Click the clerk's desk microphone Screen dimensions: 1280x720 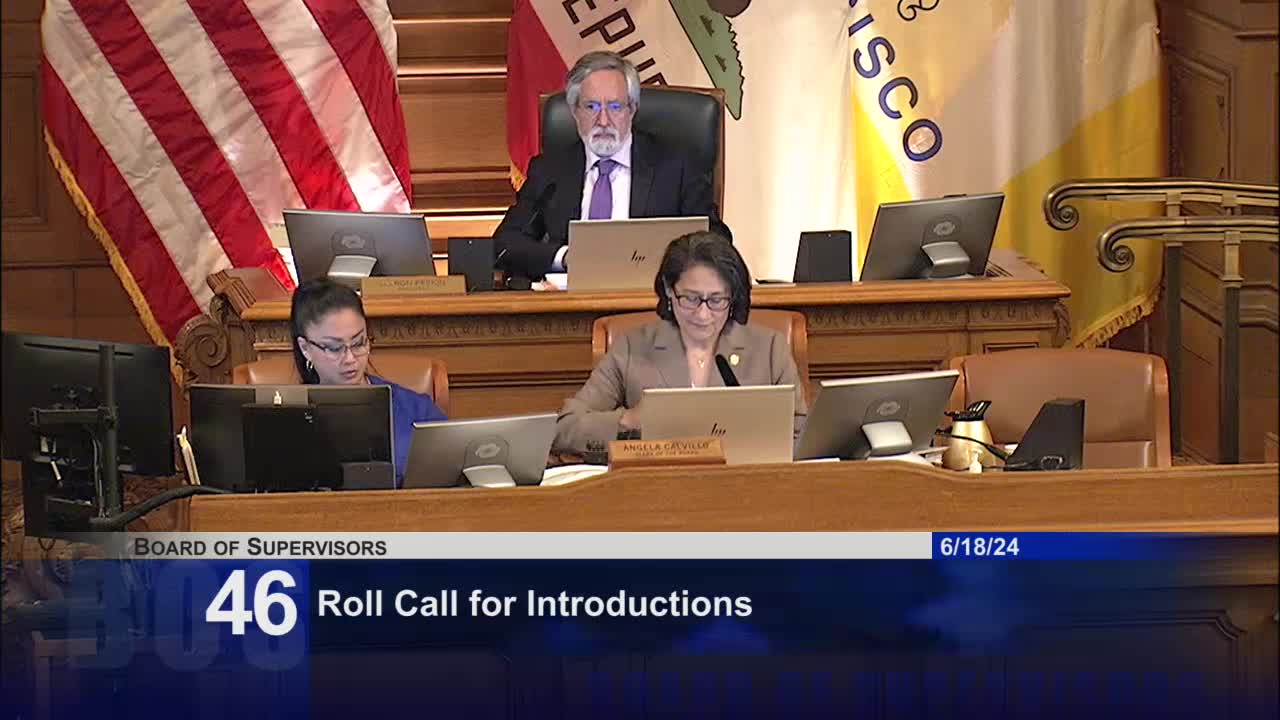[726, 370]
